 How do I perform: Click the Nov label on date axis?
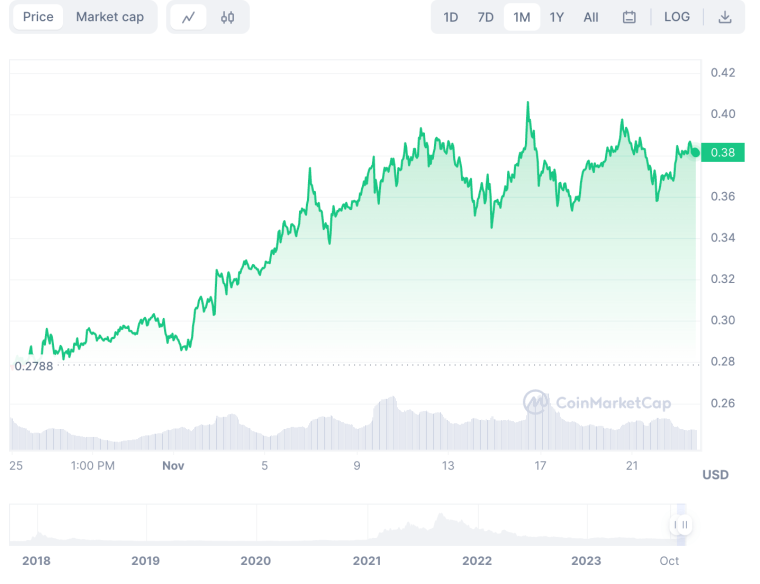tap(173, 466)
